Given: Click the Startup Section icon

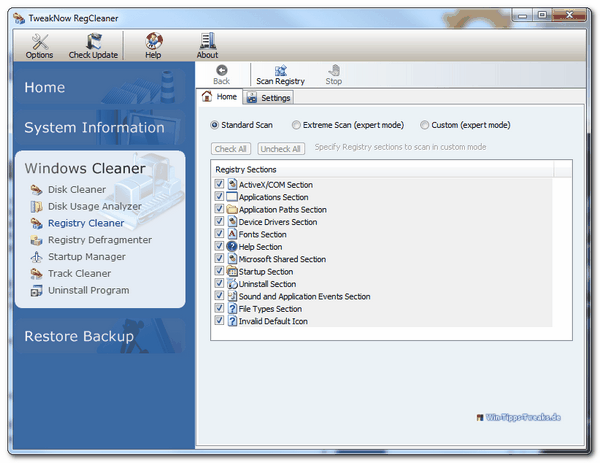Looking at the screenshot, I should click(232, 271).
